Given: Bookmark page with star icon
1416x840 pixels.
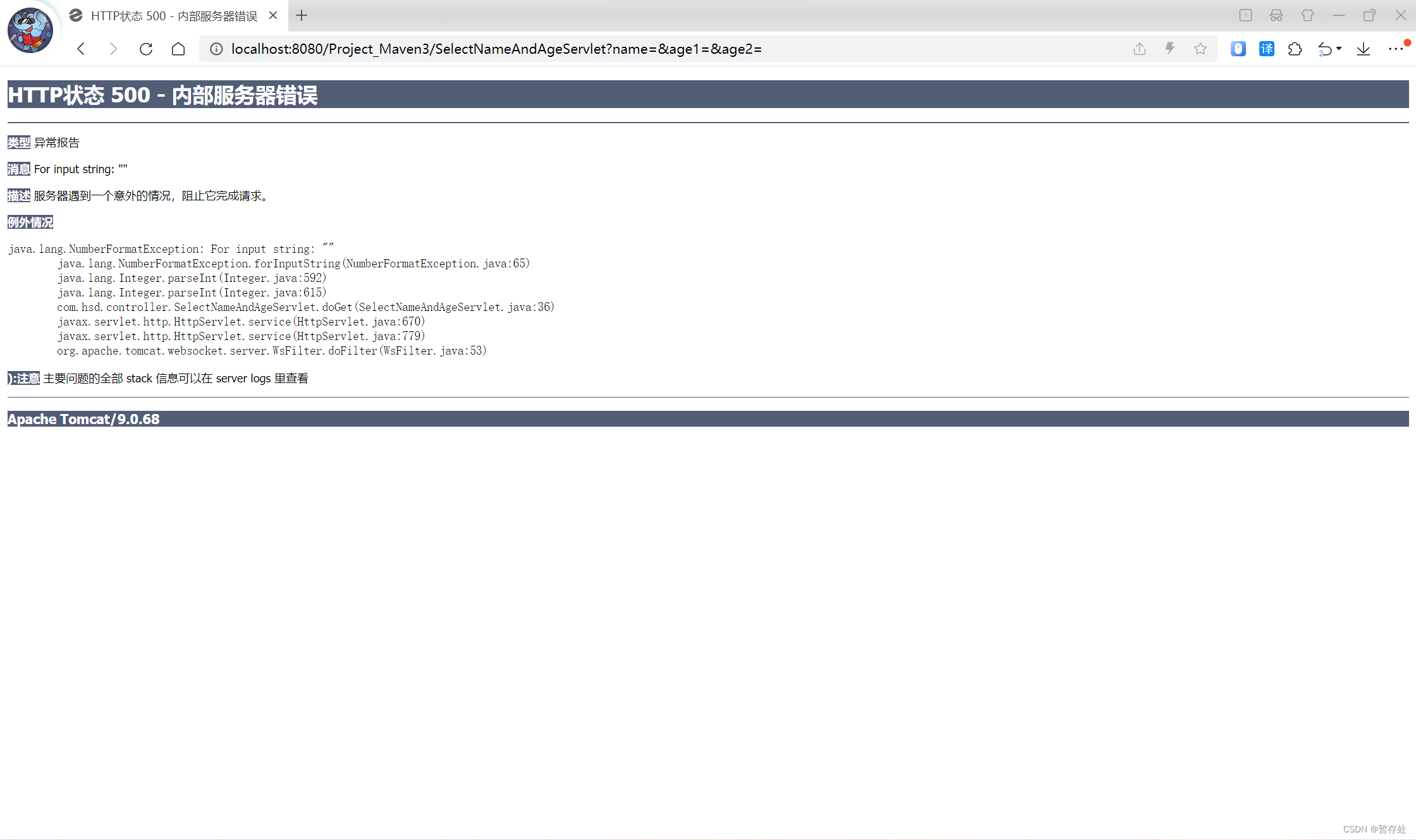Looking at the screenshot, I should (1200, 49).
